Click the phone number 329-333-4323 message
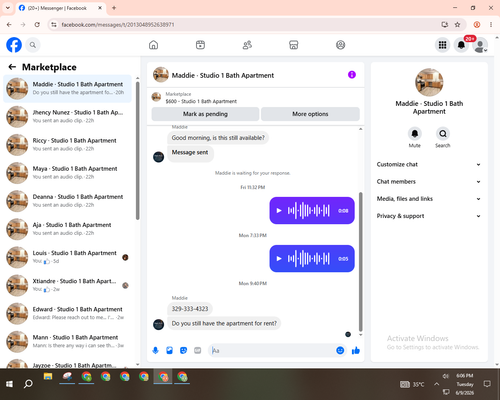The width and height of the screenshot is (500, 400). [190, 309]
